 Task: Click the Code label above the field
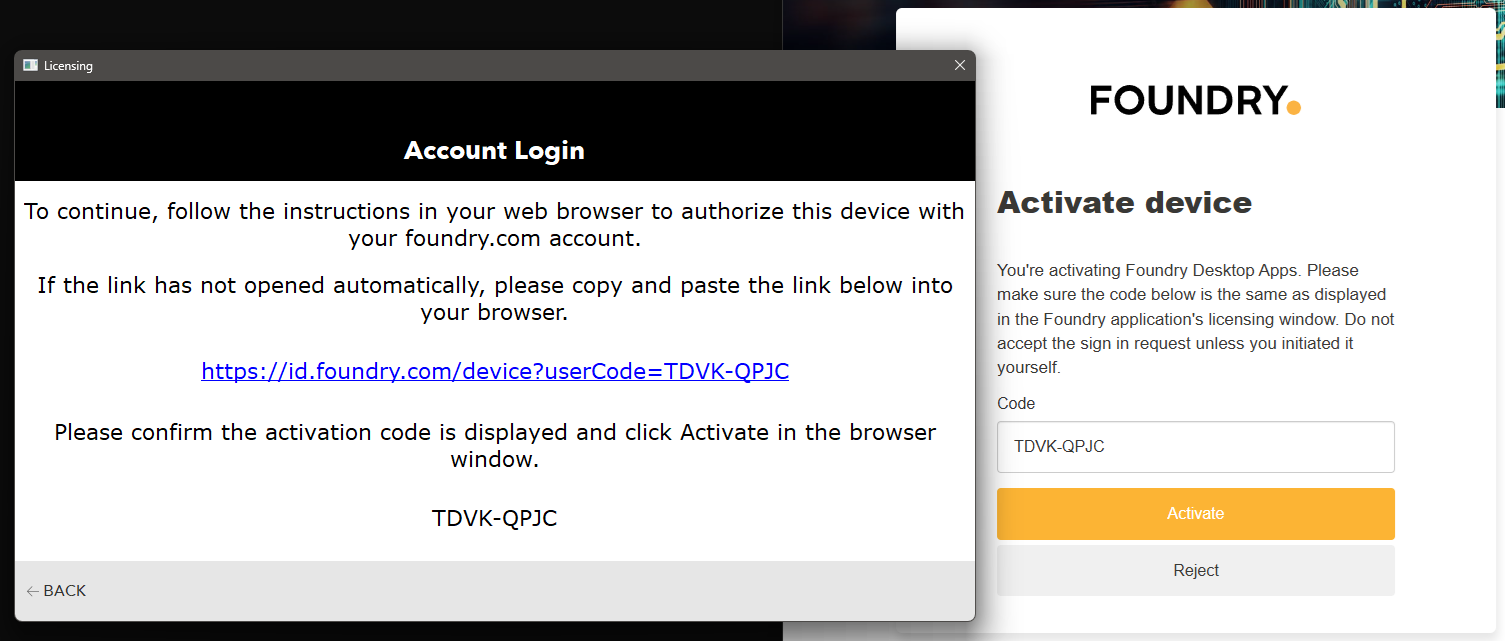(x=1016, y=404)
